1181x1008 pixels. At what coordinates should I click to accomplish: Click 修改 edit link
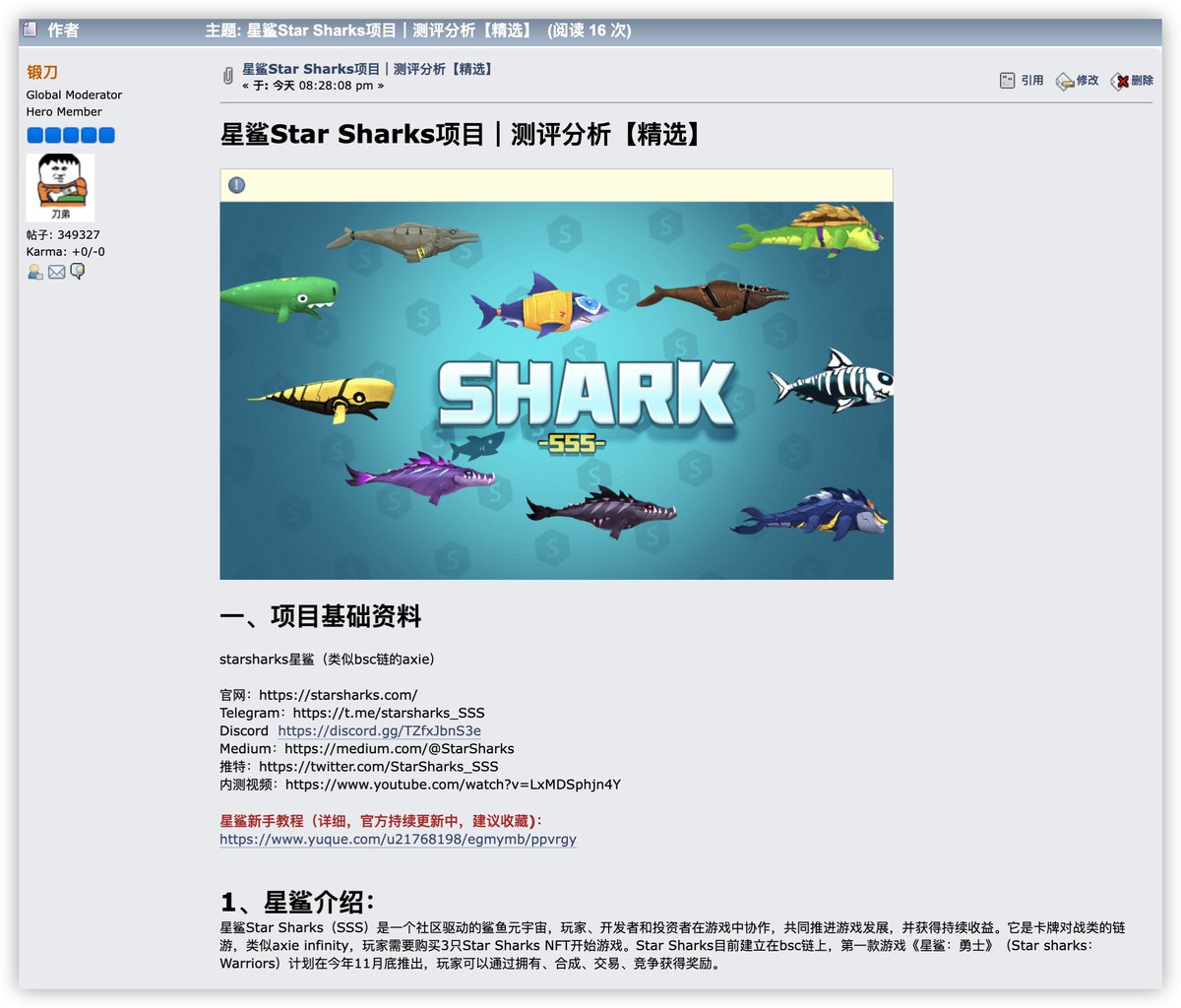pyautogui.click(x=1087, y=81)
